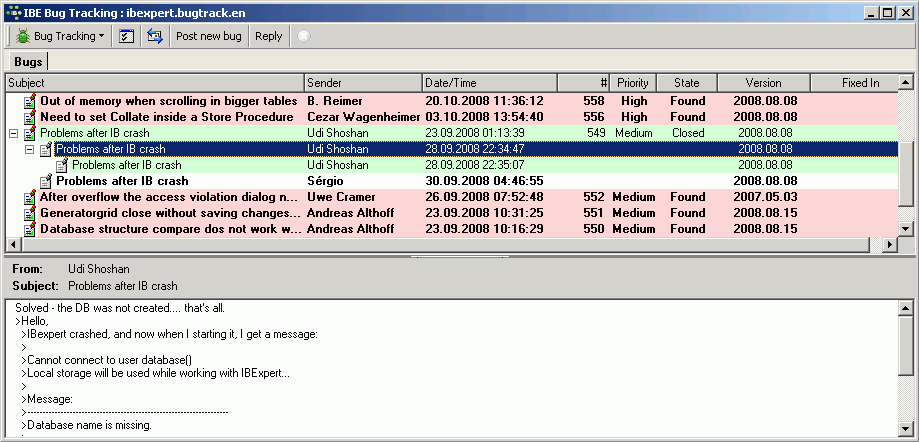Click the message pane scroll up arrow

[x=906, y=308]
